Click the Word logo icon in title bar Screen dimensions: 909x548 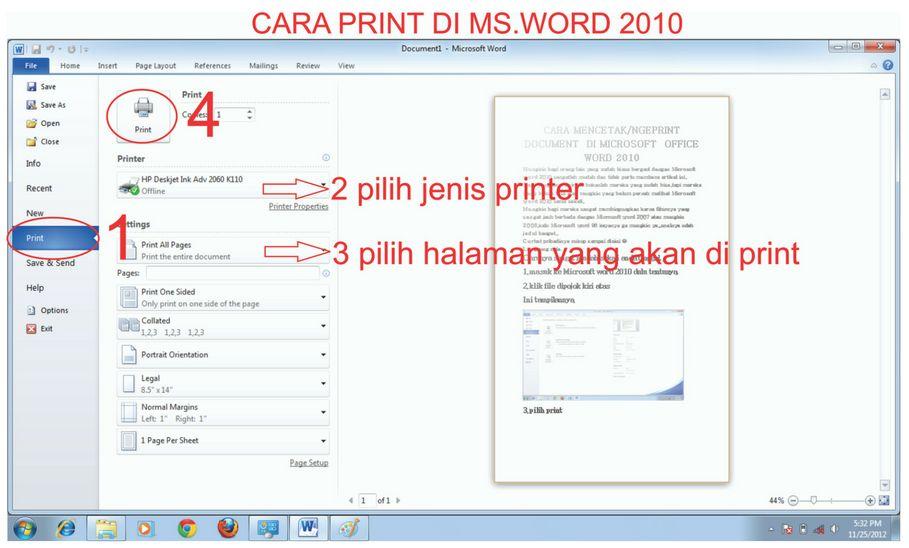[x=19, y=49]
